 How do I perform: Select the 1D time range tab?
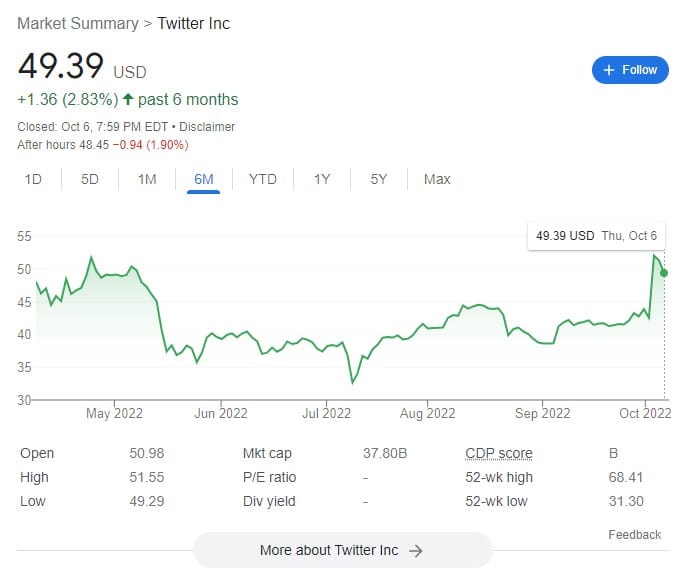click(x=33, y=179)
